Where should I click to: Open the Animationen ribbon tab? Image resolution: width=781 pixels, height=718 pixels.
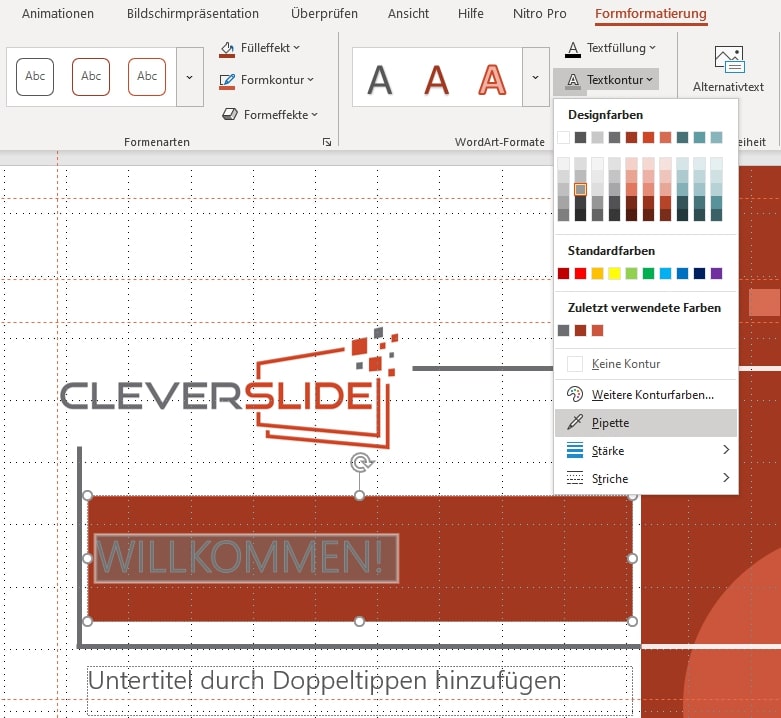58,13
